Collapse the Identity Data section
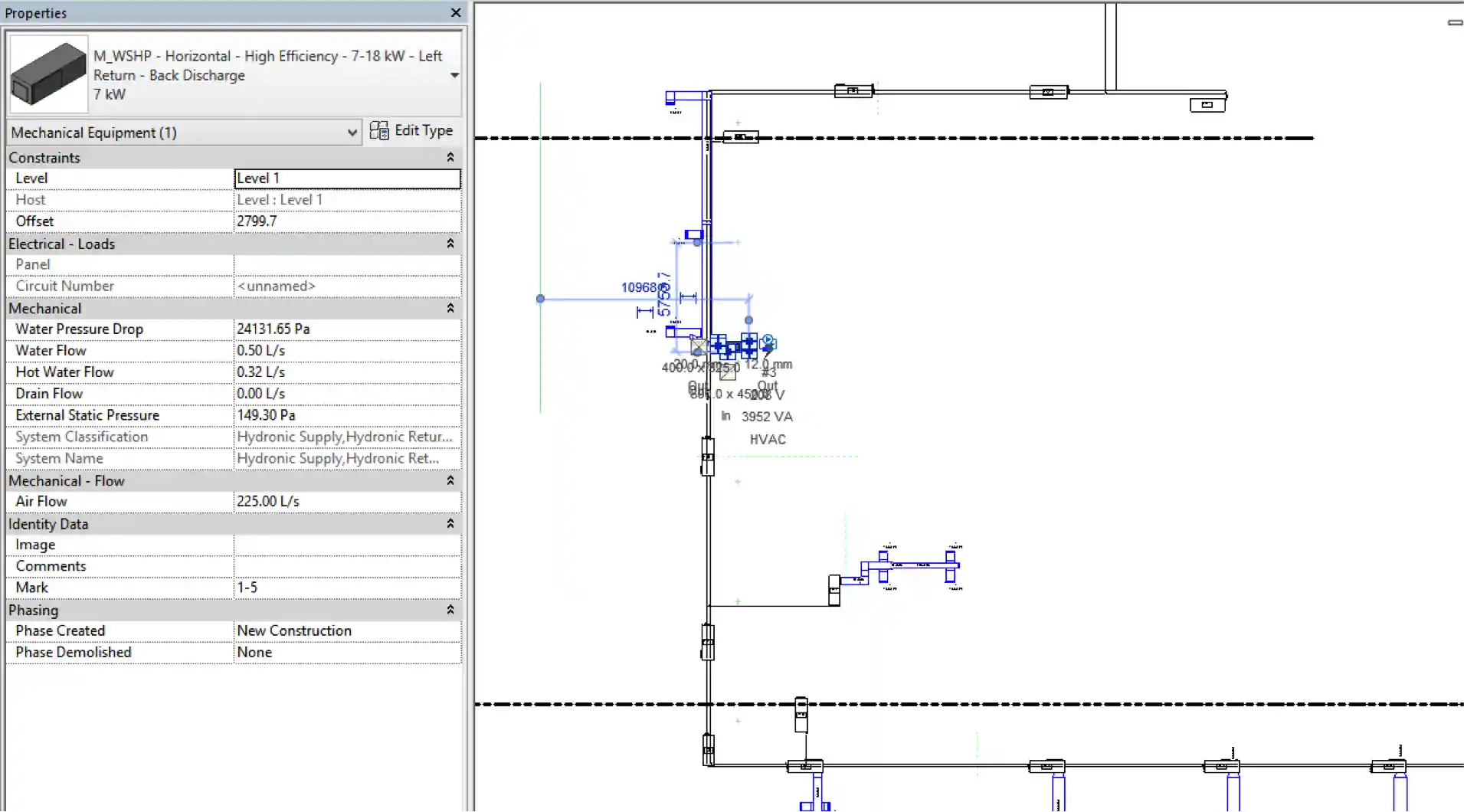Screen dimensions: 1464x812 click(450, 524)
